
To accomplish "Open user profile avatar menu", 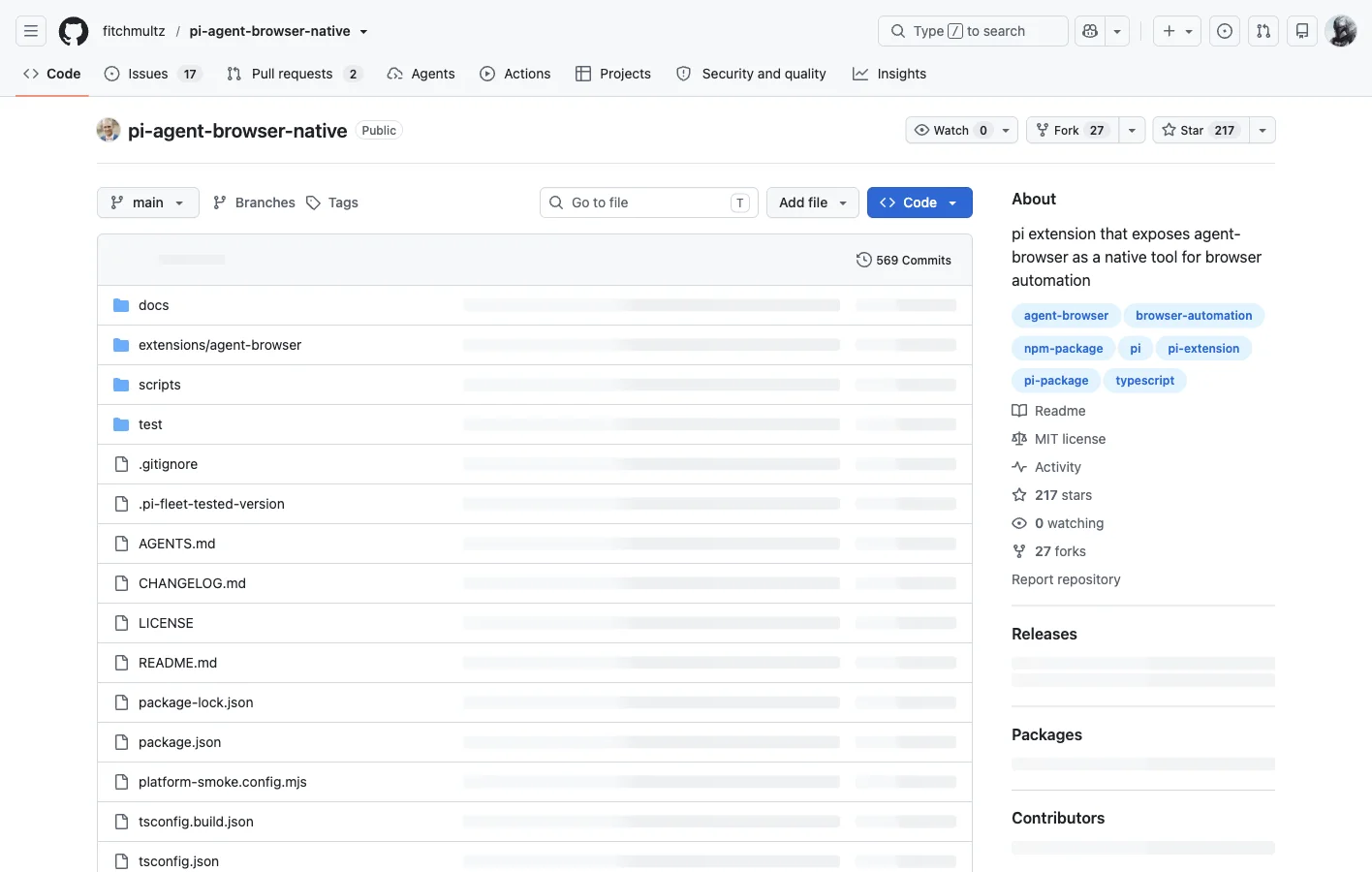I will (1341, 31).
